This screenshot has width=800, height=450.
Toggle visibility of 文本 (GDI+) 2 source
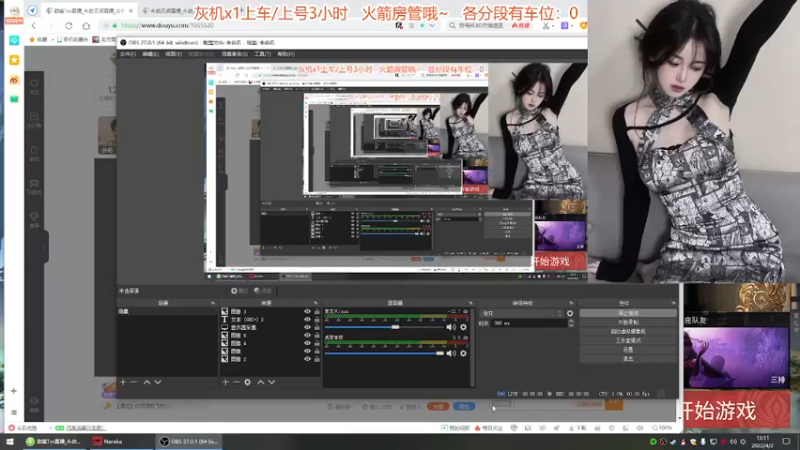point(307,319)
